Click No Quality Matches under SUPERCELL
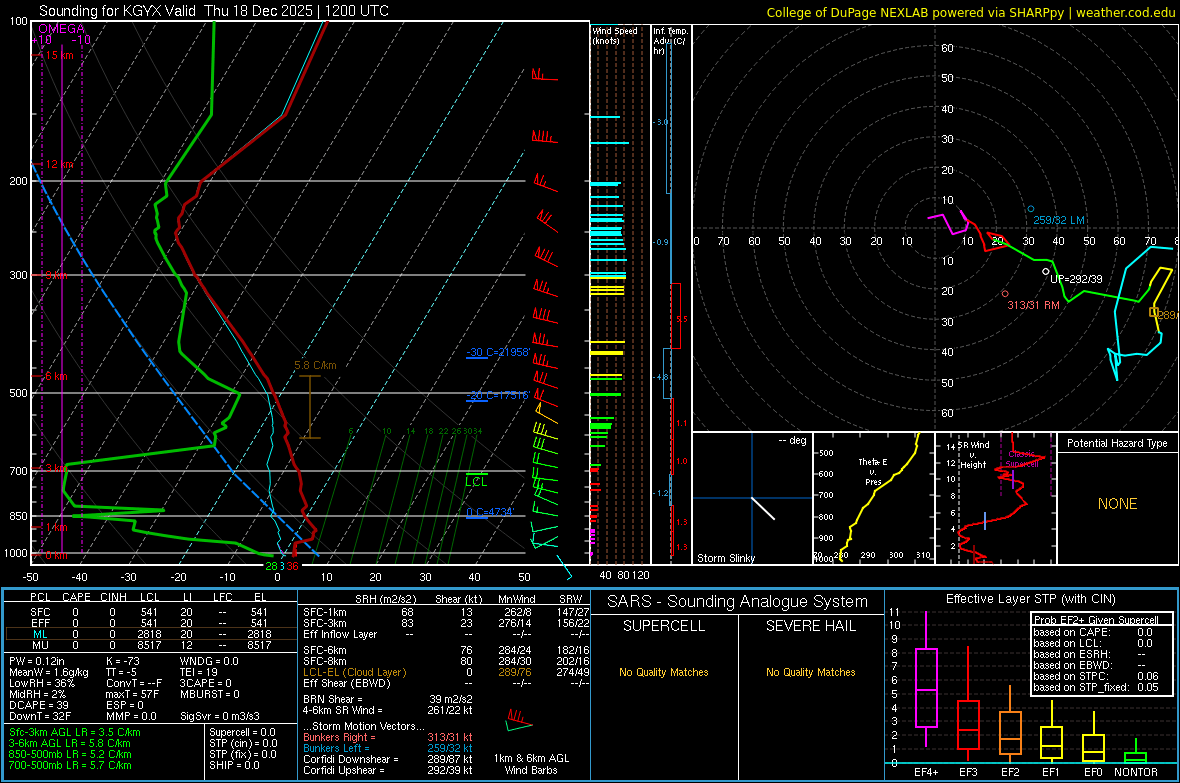Image resolution: width=1180 pixels, height=783 pixels. click(x=664, y=672)
